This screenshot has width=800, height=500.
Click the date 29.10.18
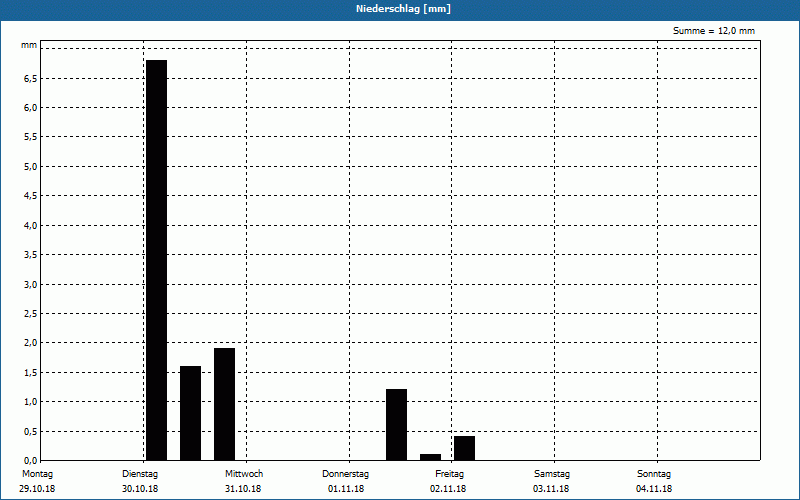point(37,489)
